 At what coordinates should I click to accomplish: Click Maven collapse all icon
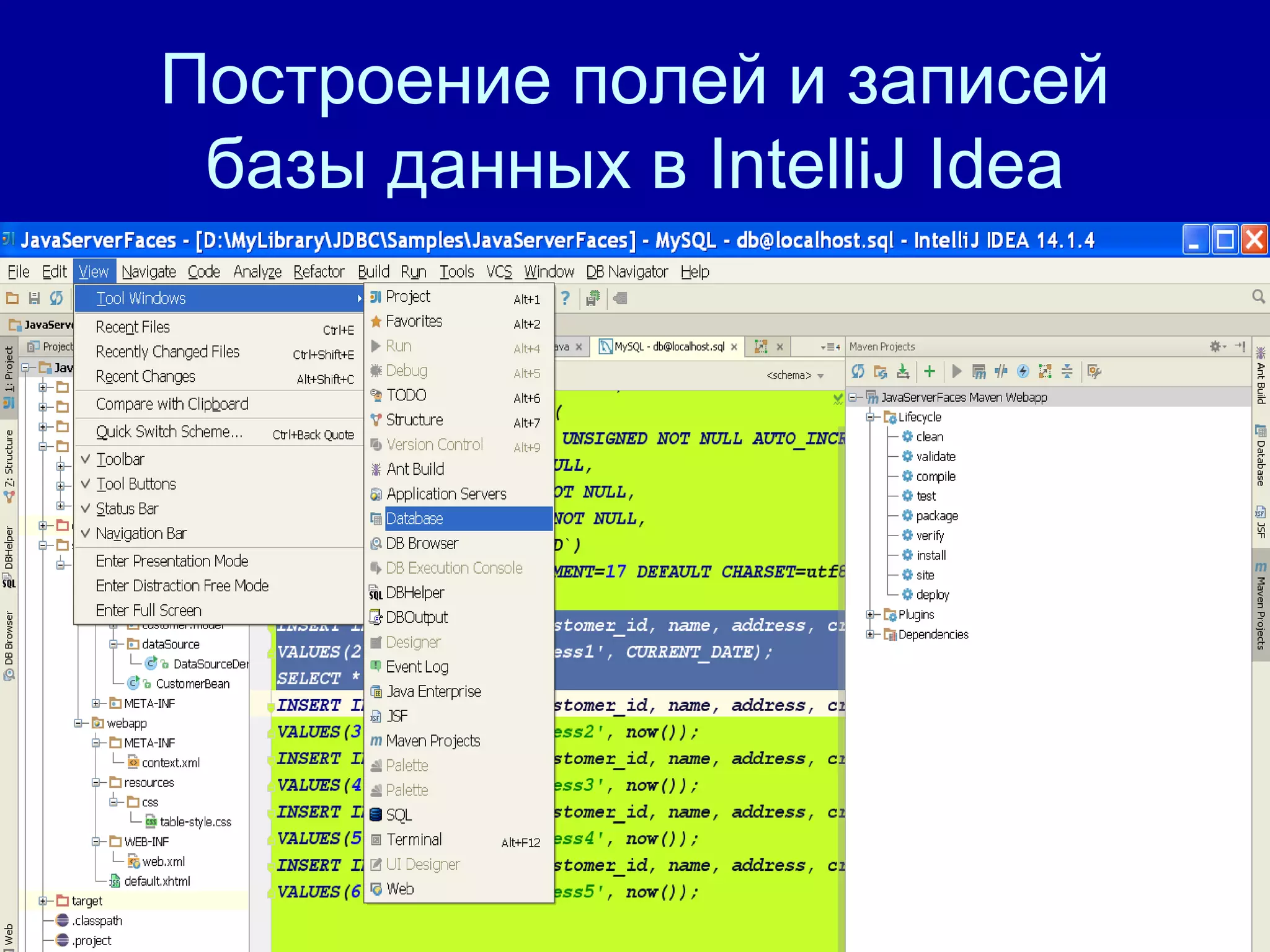coord(1067,371)
